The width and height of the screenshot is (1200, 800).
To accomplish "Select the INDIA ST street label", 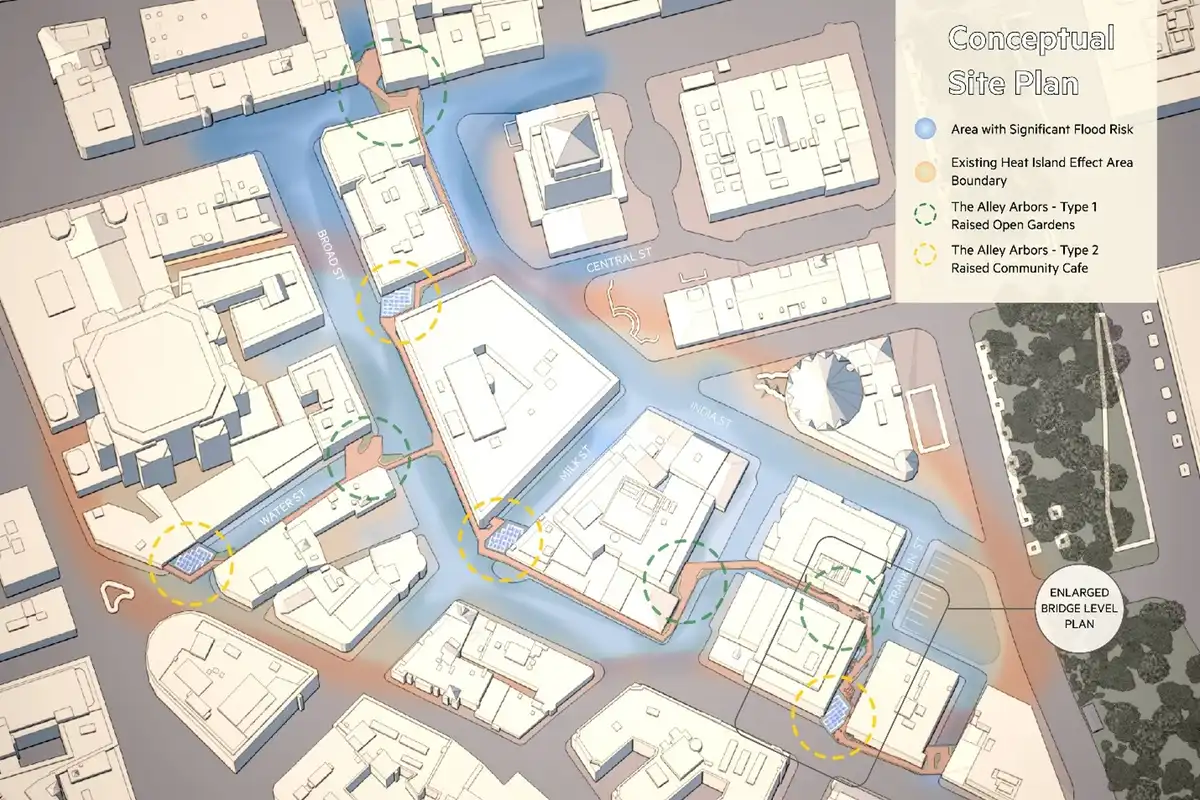I will [x=710, y=416].
